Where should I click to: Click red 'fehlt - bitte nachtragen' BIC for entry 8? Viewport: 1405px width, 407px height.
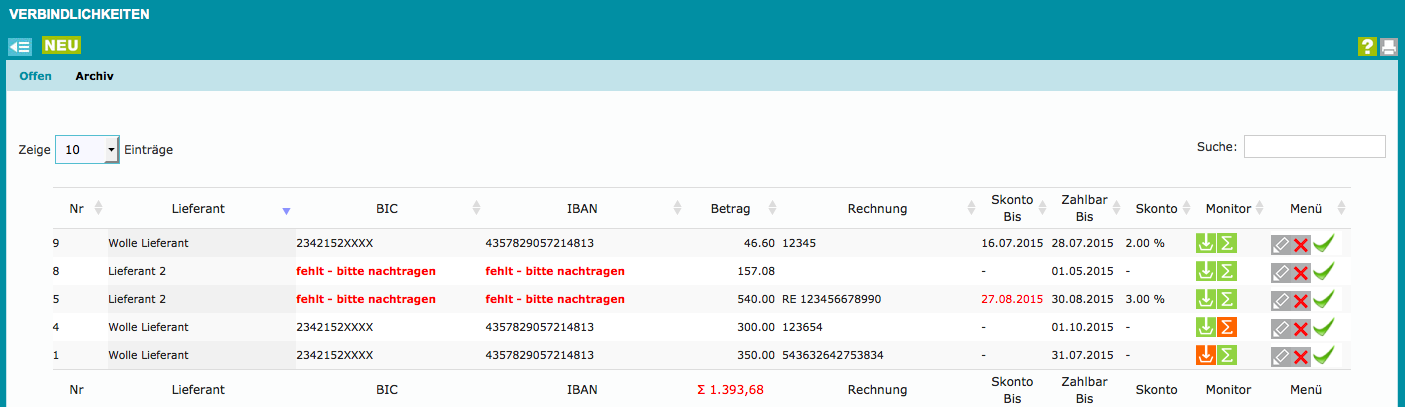[366, 271]
